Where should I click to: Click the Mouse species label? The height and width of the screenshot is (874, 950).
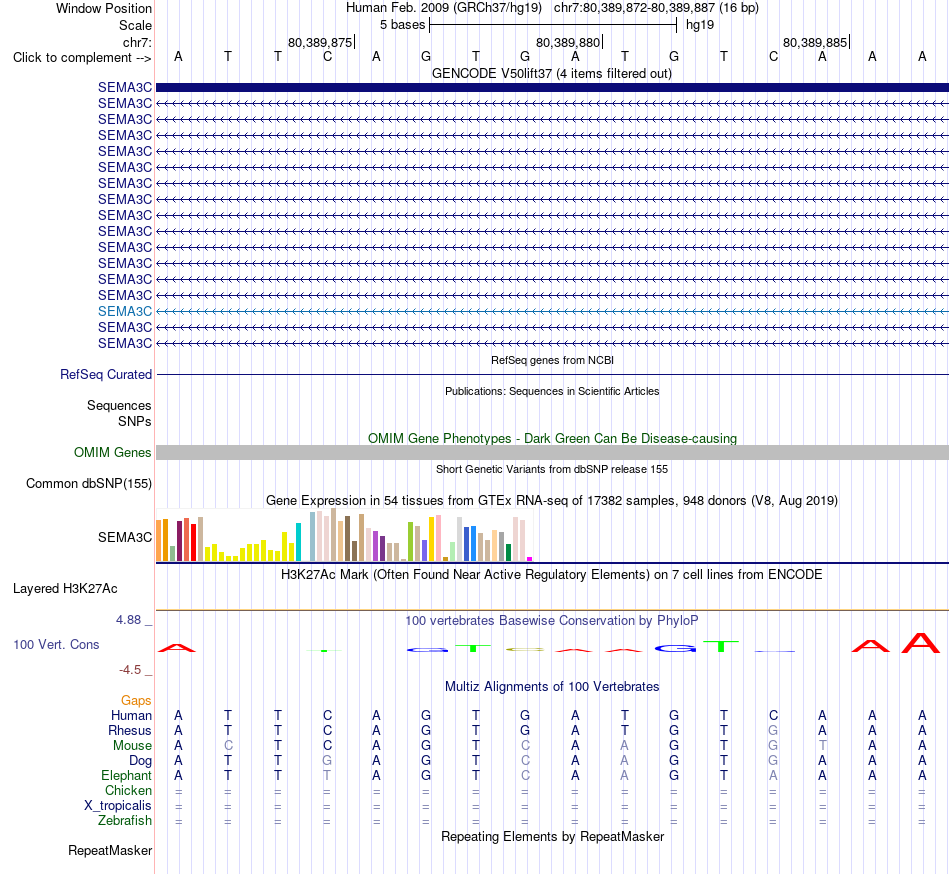pos(132,746)
